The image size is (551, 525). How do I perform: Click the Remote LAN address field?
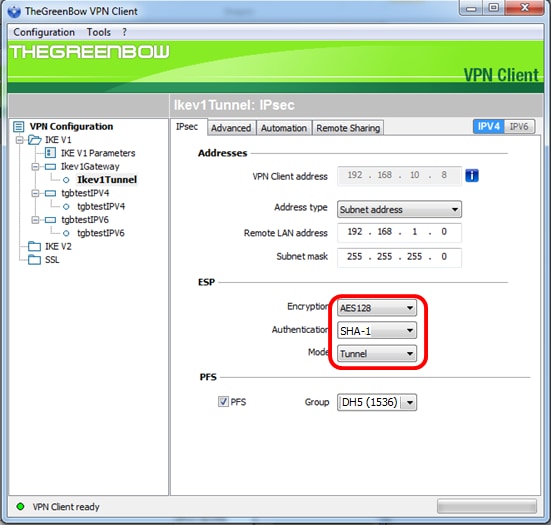click(399, 232)
